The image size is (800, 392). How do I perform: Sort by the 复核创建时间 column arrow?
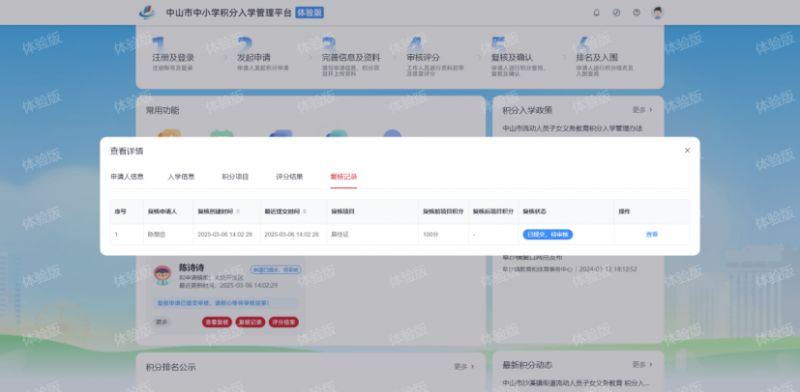point(238,211)
